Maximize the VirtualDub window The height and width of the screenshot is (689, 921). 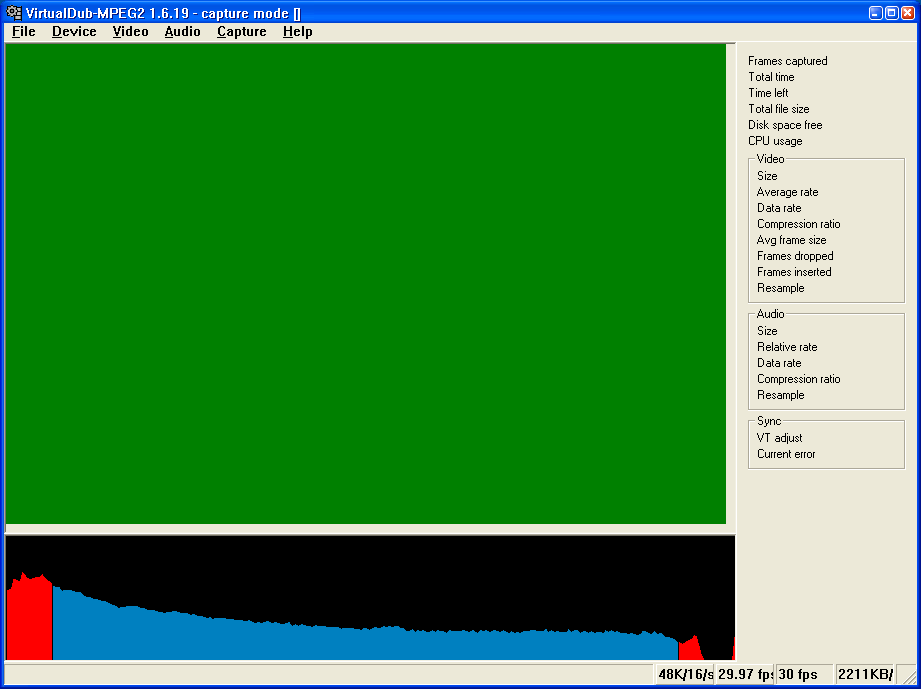point(892,12)
